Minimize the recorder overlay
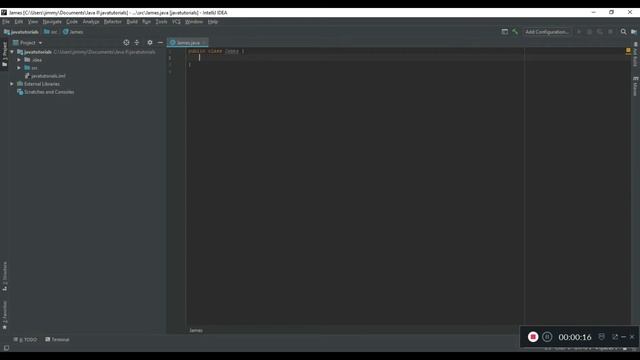This screenshot has height=360, width=640. pyautogui.click(x=623, y=337)
